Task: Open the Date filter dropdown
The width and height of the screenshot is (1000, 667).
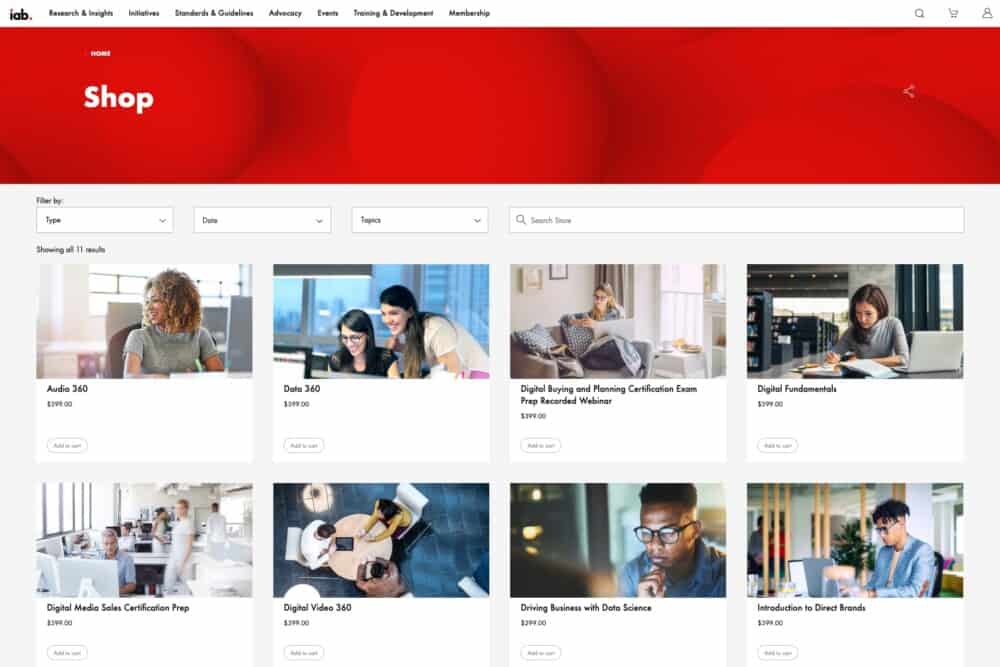Action: (x=262, y=220)
